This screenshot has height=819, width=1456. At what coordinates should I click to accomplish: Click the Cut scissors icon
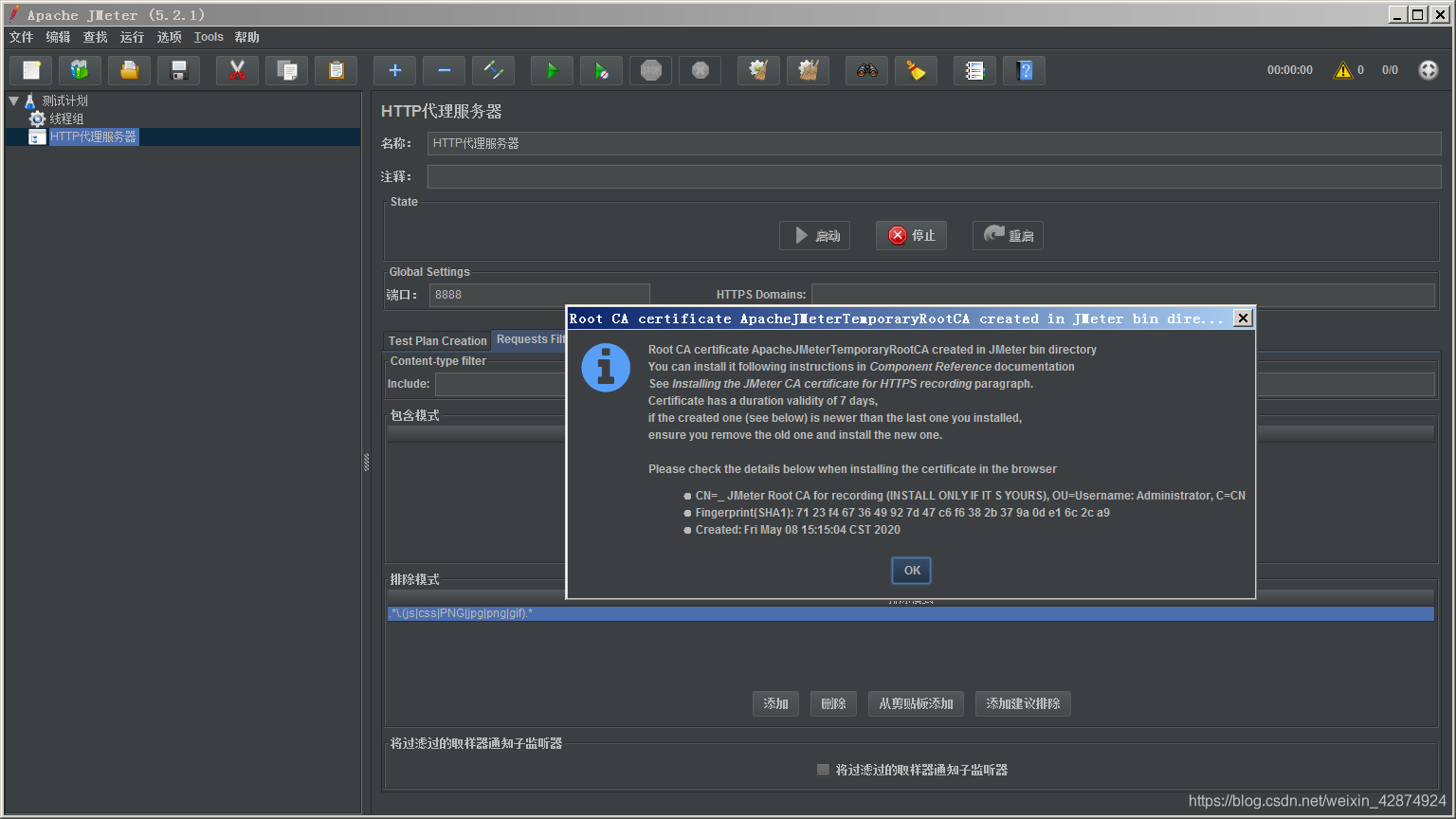238,70
